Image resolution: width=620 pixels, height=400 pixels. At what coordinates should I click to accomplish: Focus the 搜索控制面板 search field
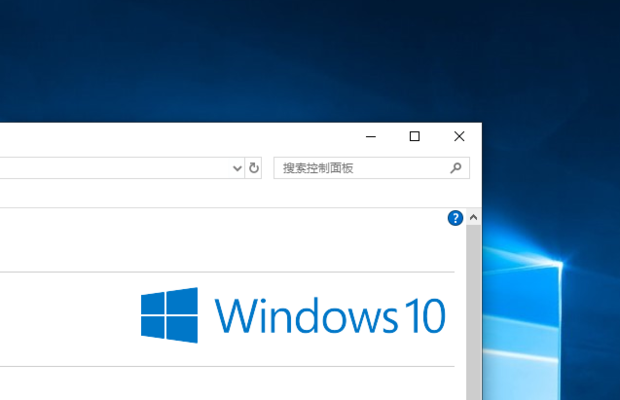371,168
